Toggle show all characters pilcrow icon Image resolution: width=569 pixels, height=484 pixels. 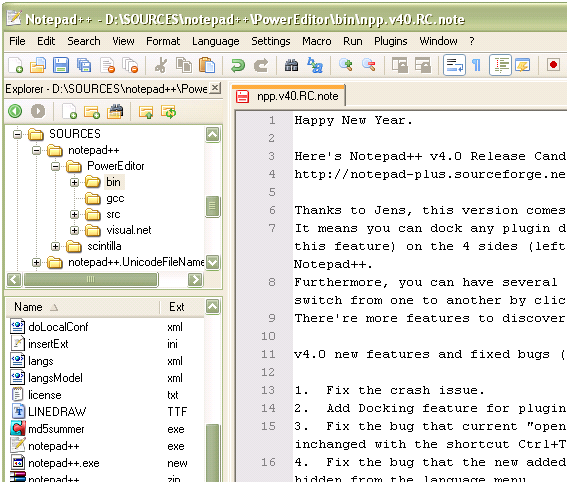click(x=476, y=66)
